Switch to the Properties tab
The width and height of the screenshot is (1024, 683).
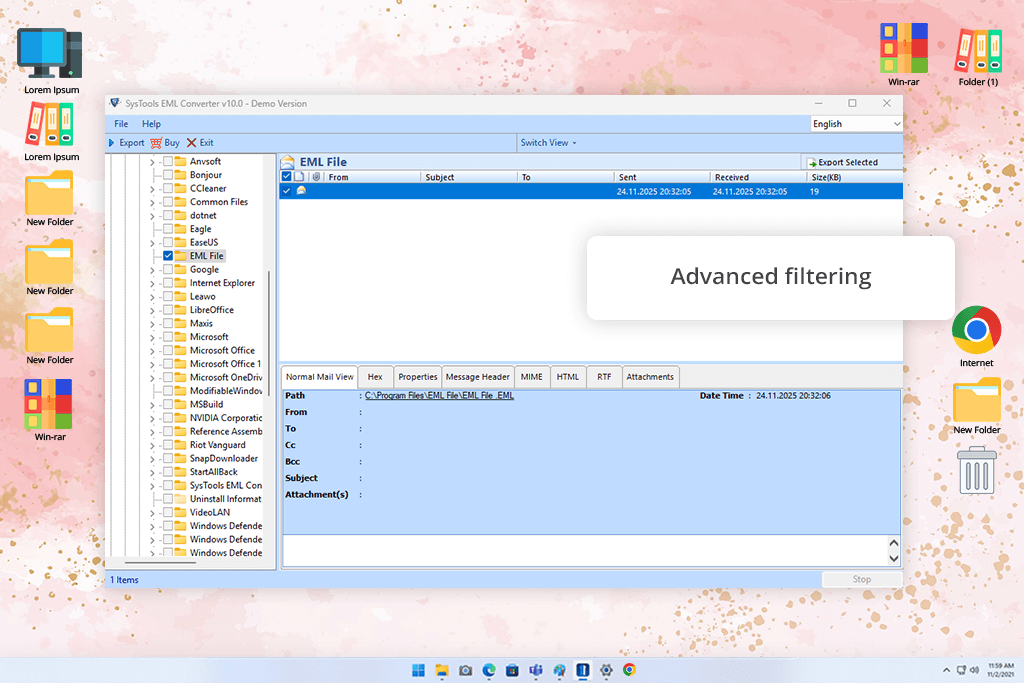pos(417,377)
